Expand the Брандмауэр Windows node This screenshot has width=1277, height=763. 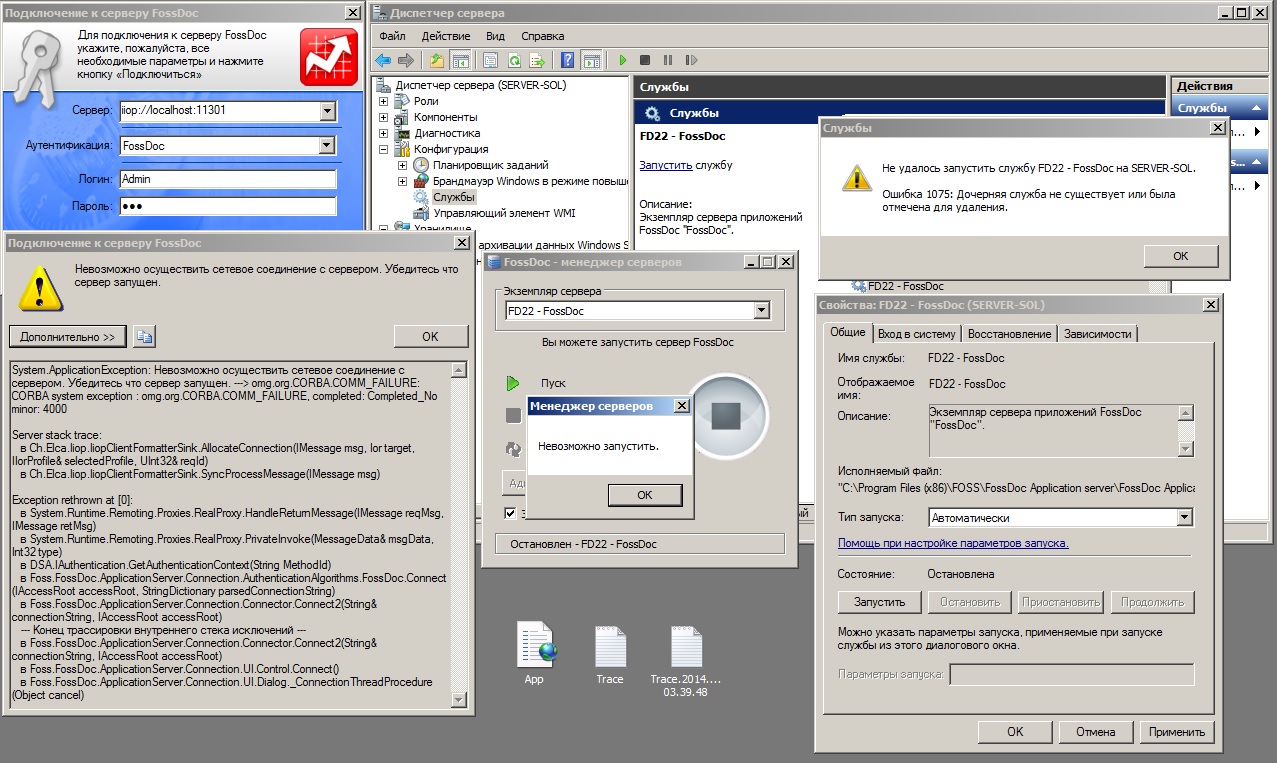[403, 181]
